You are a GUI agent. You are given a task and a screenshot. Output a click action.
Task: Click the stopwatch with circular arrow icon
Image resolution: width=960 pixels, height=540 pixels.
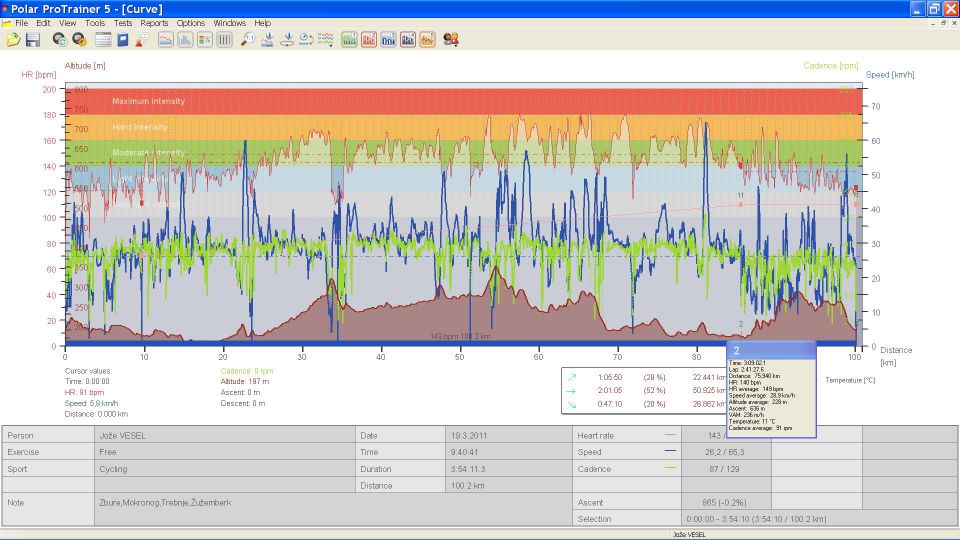click(307, 40)
